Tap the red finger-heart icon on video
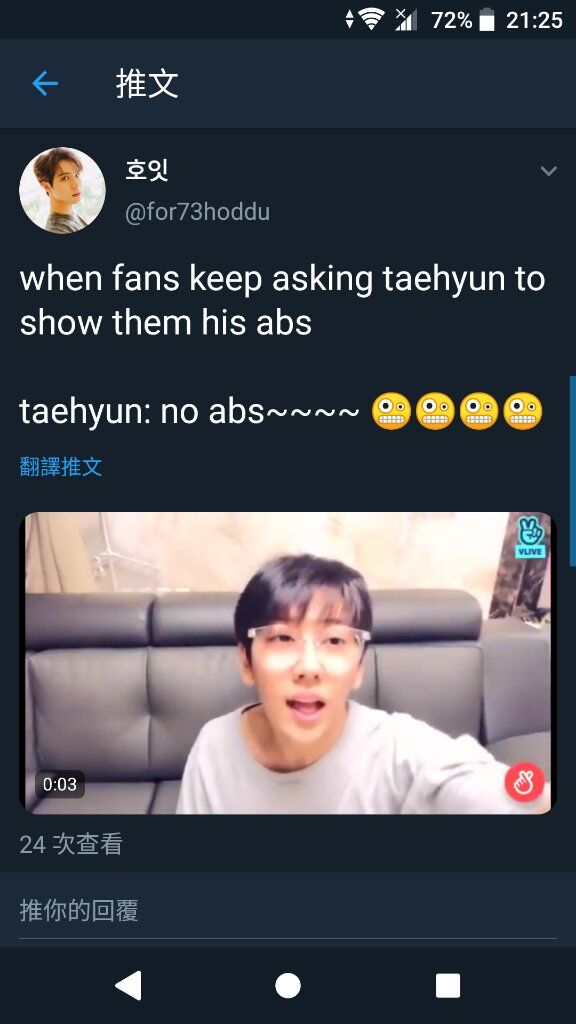 click(524, 782)
